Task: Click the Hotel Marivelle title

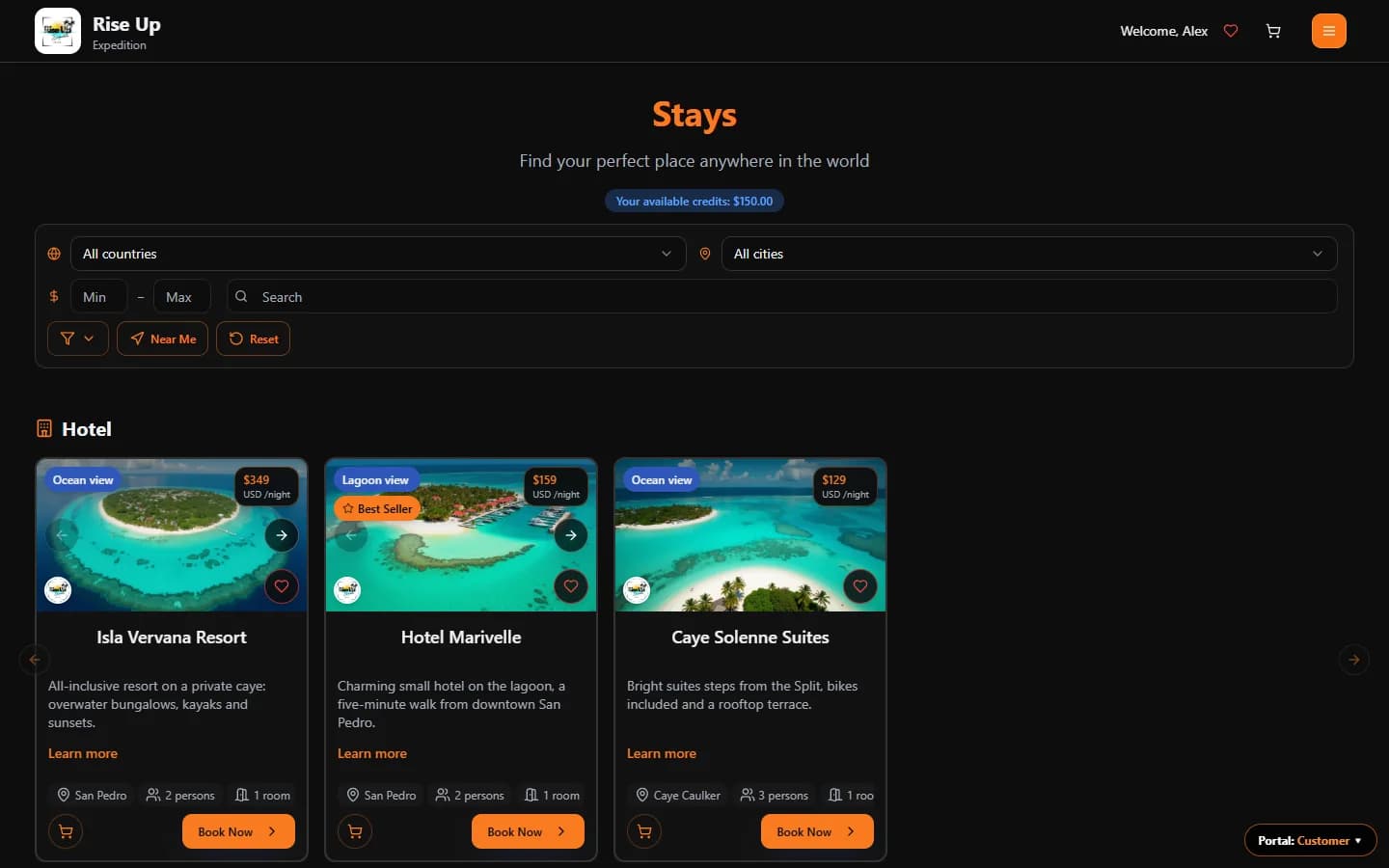Action: [x=461, y=637]
